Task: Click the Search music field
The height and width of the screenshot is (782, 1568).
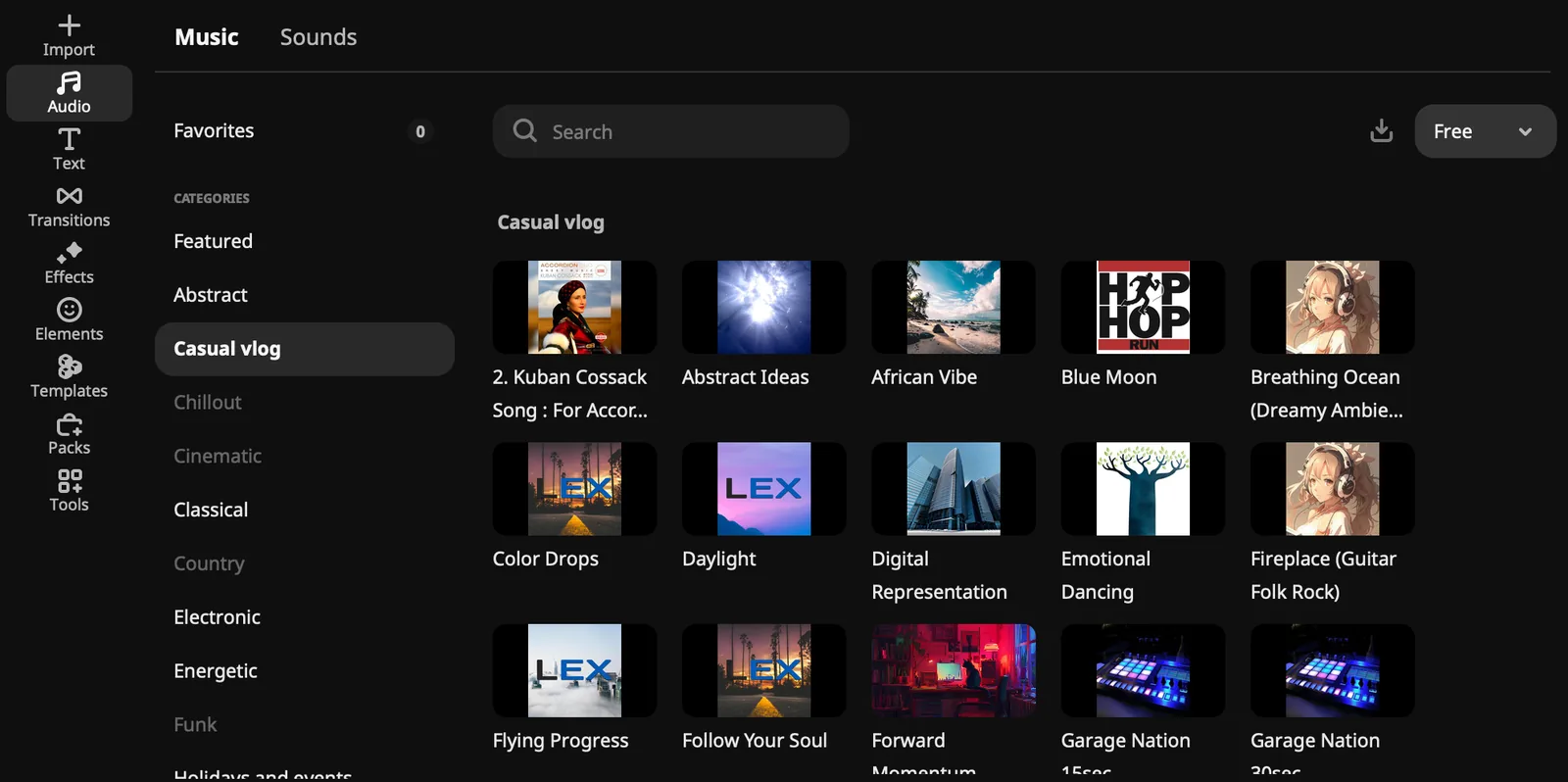Action: pyautogui.click(x=670, y=131)
